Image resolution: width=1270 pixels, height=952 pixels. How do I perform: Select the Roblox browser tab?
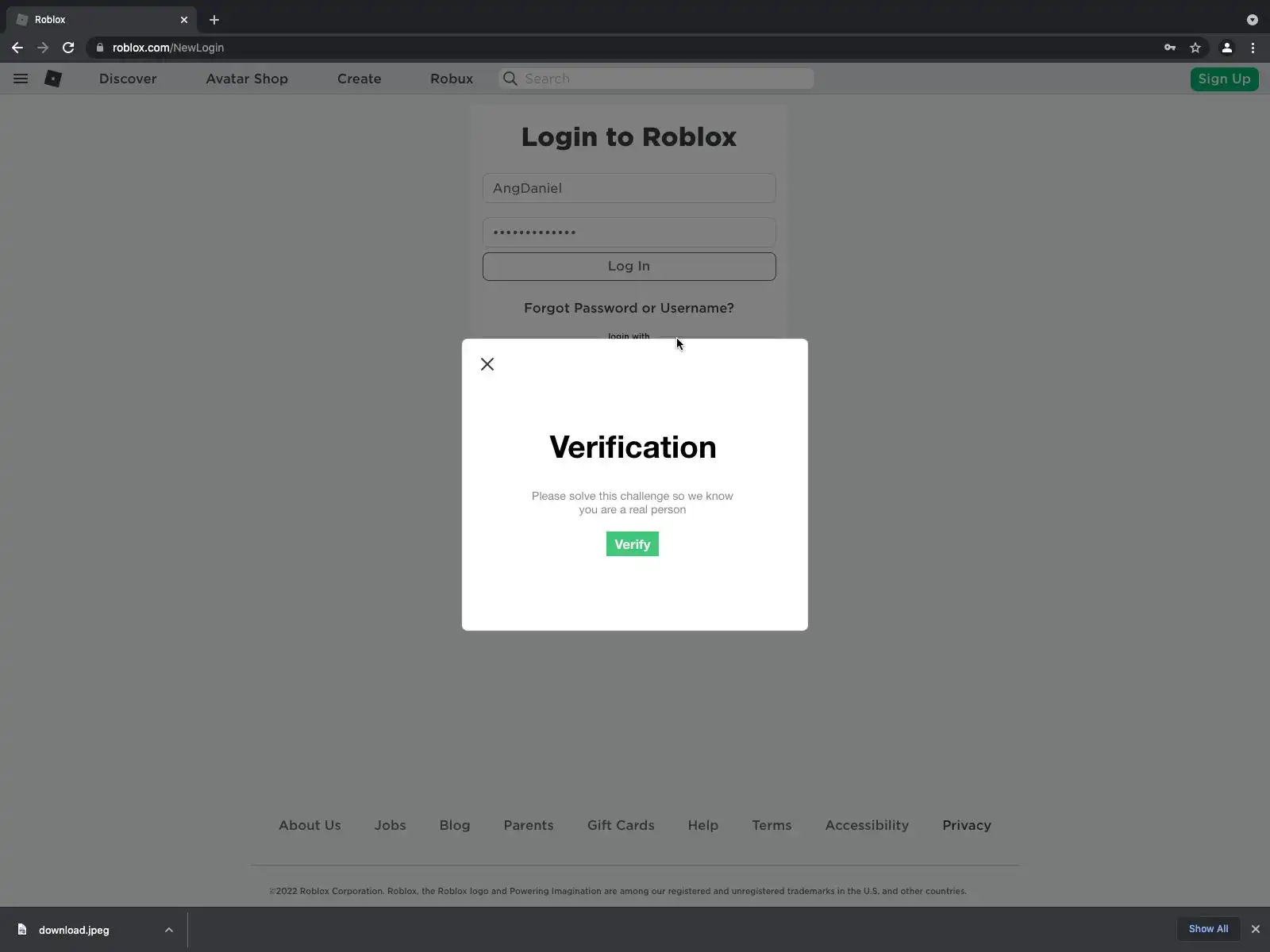coord(103,20)
